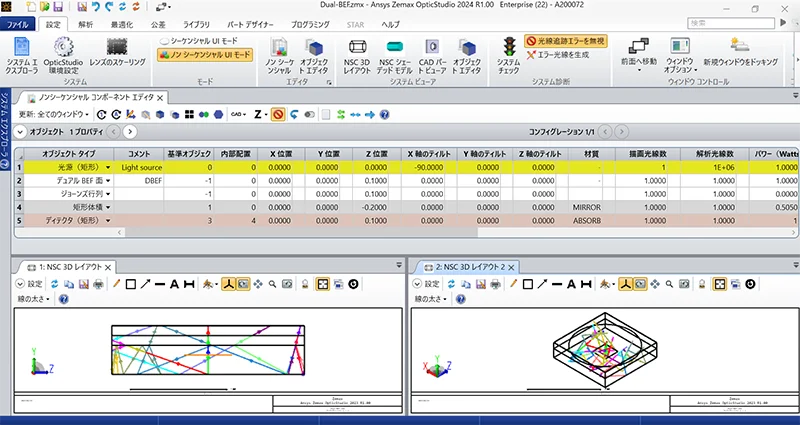Click dock new window ribbon icon
Image resolution: width=800 pixels, height=425 pixels.
pos(740,52)
